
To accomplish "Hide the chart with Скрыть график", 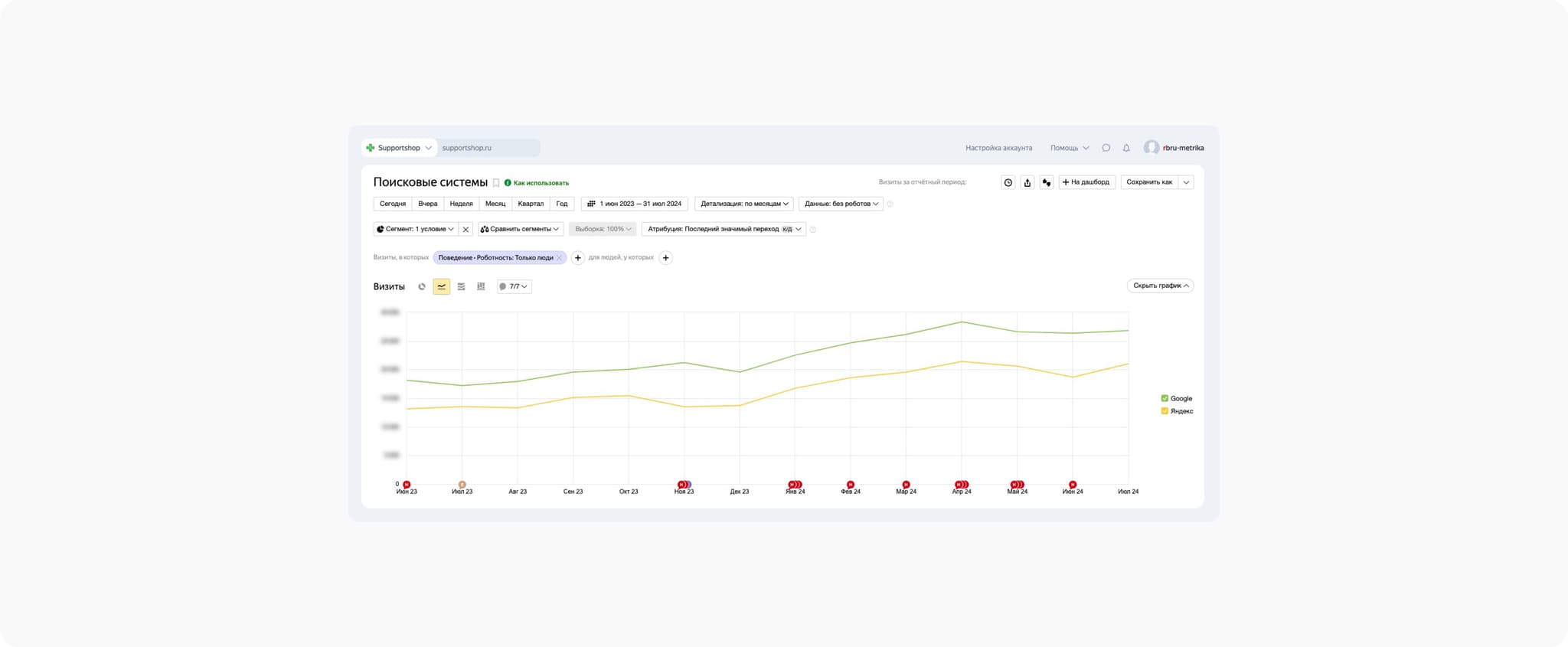I will pyautogui.click(x=1160, y=286).
